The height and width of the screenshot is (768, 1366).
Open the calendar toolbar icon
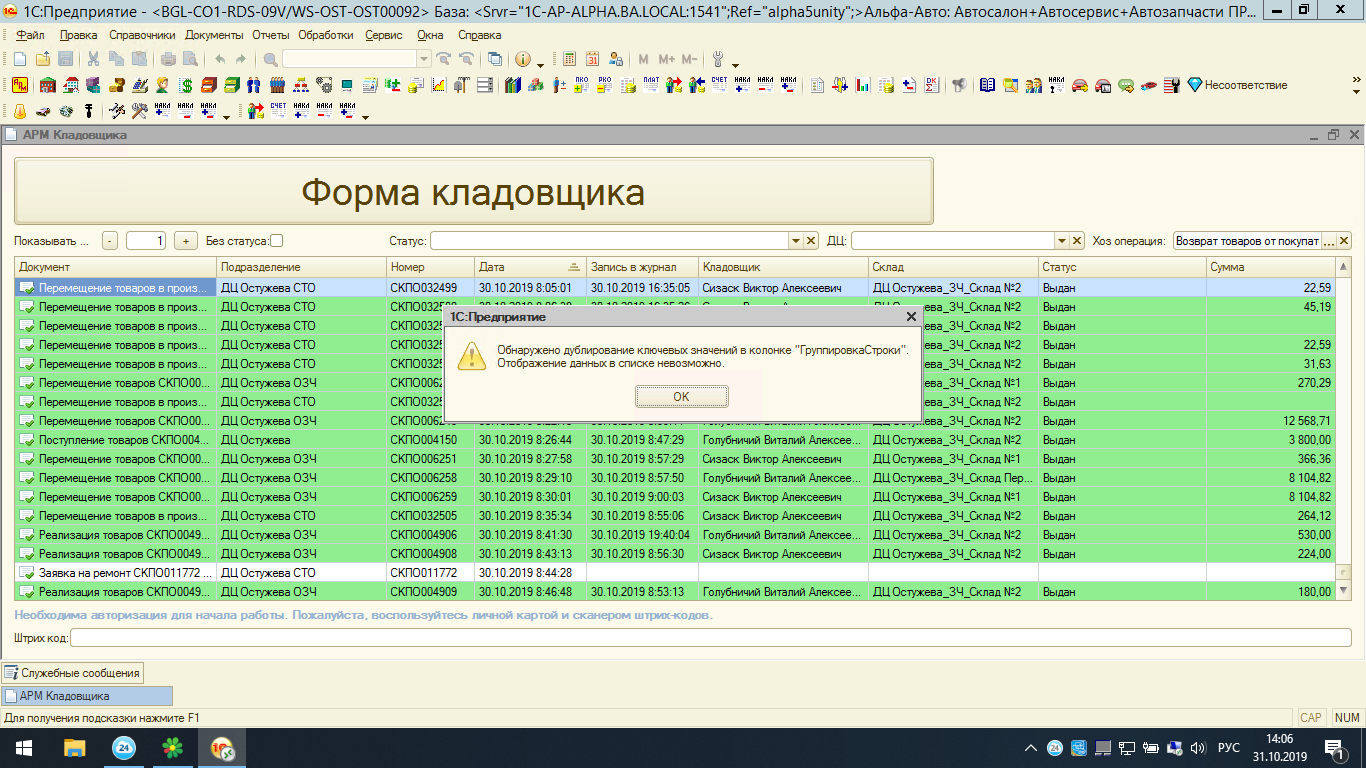click(x=592, y=60)
